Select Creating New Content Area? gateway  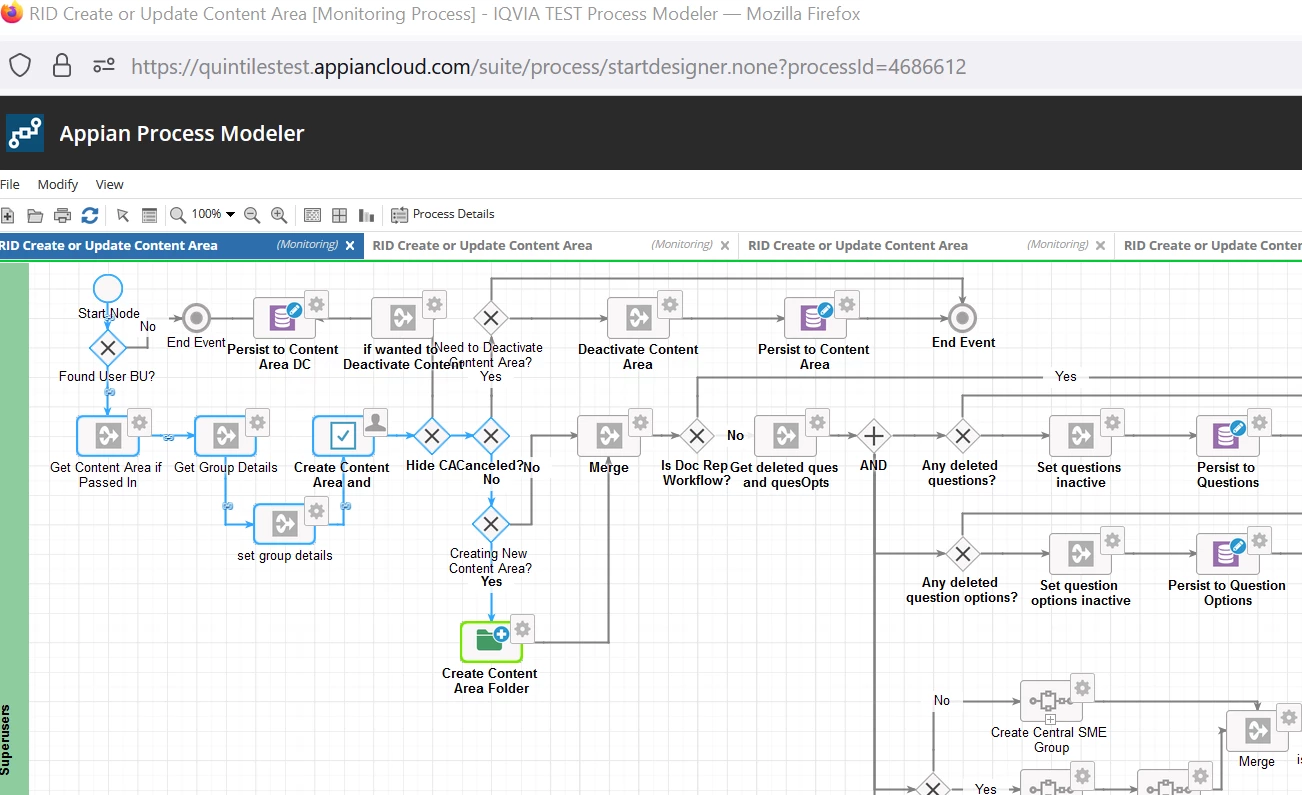pyautogui.click(x=490, y=524)
